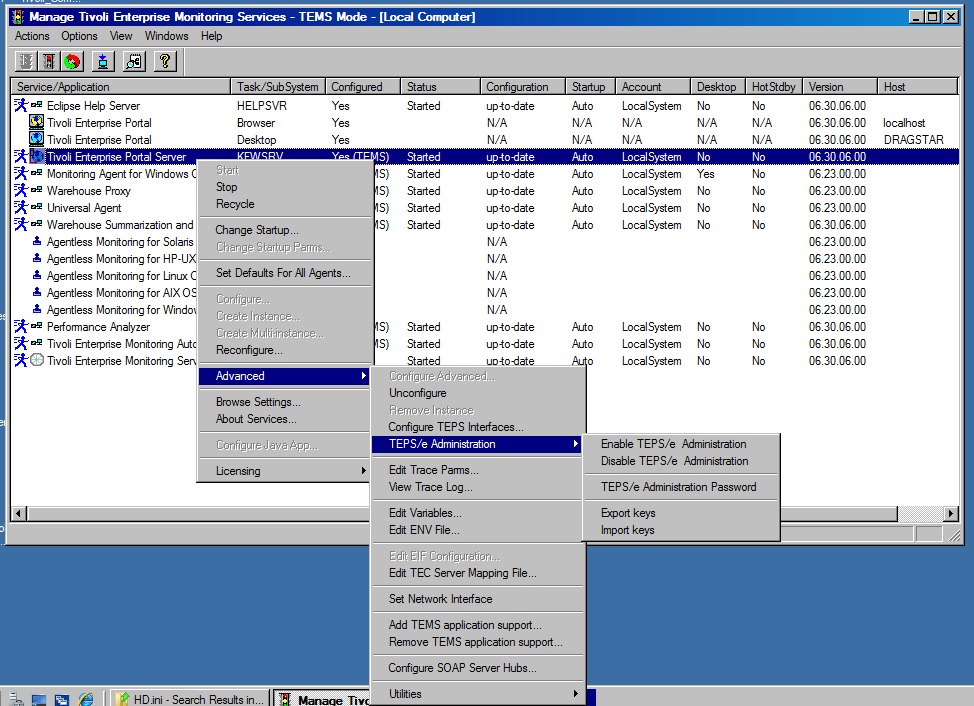The height and width of the screenshot is (706, 974).
Task: Click running-man icon on Warehouse Summarization row
Action: coord(20,224)
